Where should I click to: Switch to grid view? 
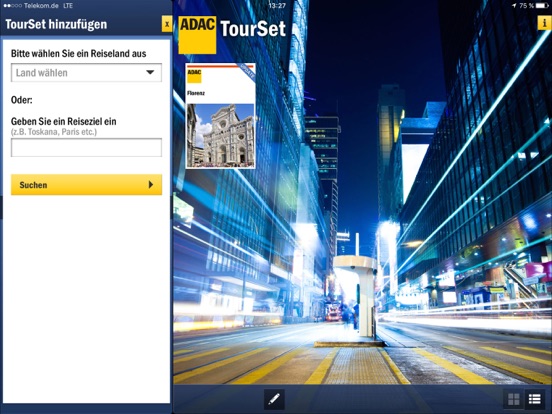pyautogui.click(x=514, y=399)
